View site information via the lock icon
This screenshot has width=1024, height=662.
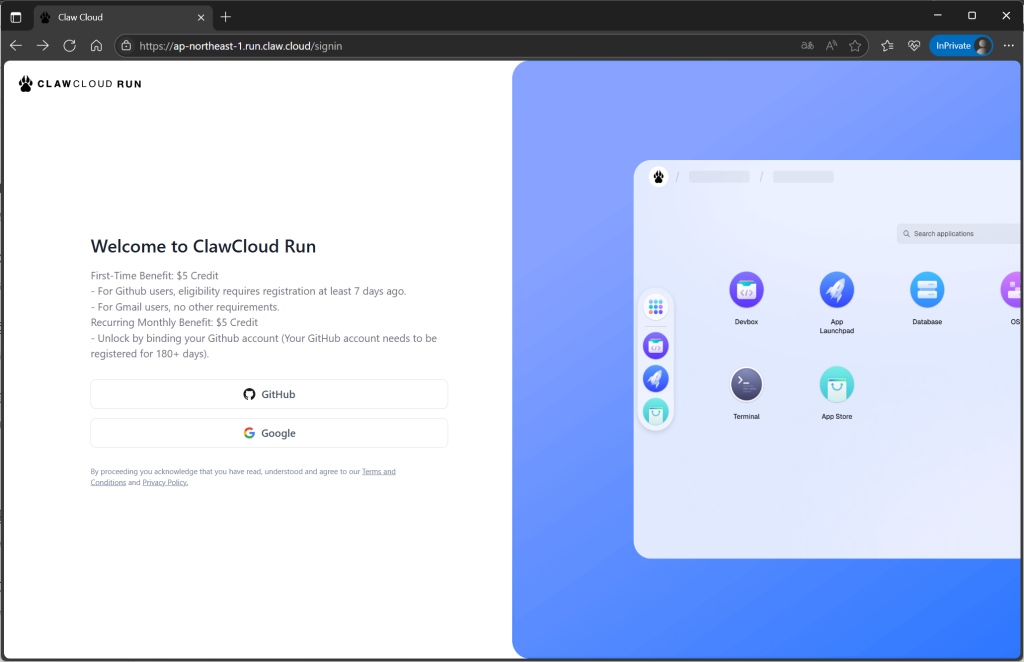pos(127,46)
